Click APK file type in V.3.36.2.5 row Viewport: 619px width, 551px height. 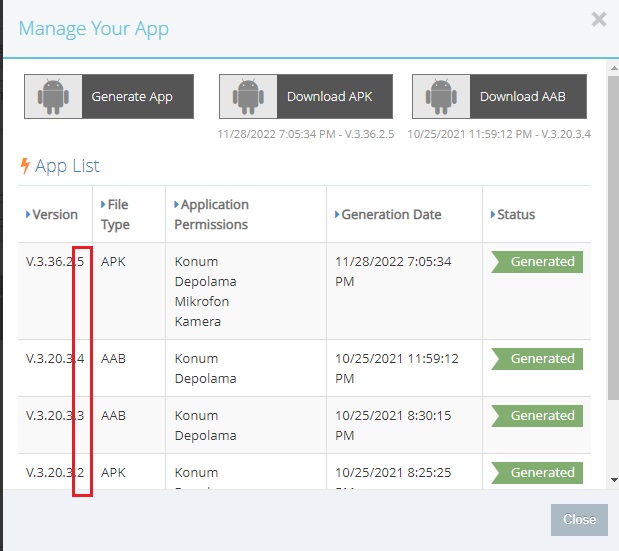113,262
